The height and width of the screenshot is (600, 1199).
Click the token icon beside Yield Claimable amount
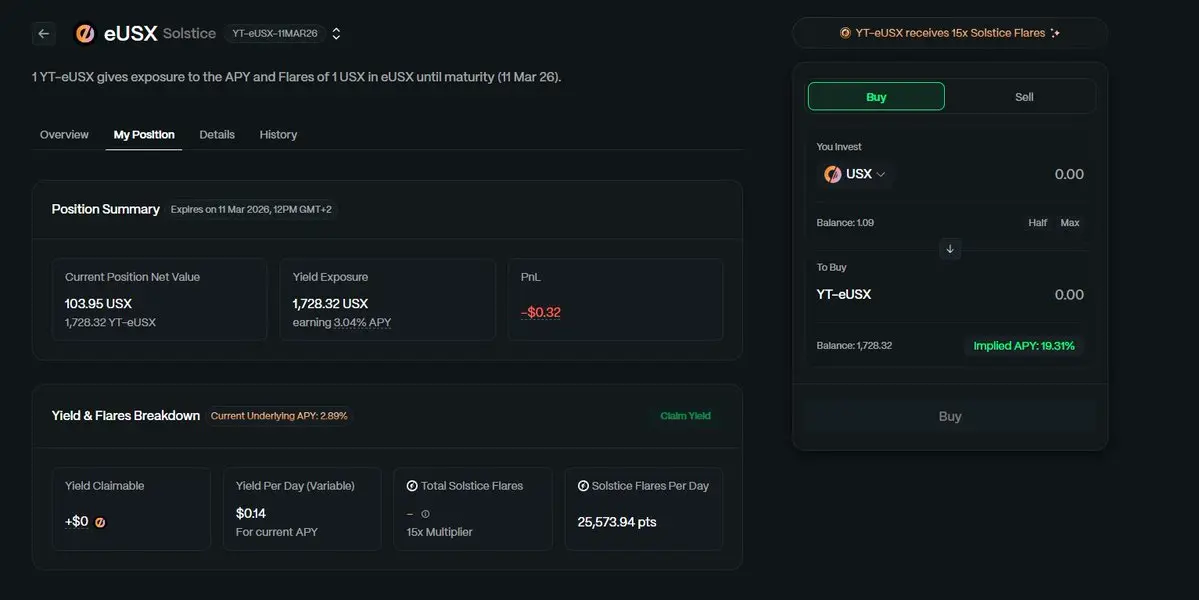pos(100,522)
